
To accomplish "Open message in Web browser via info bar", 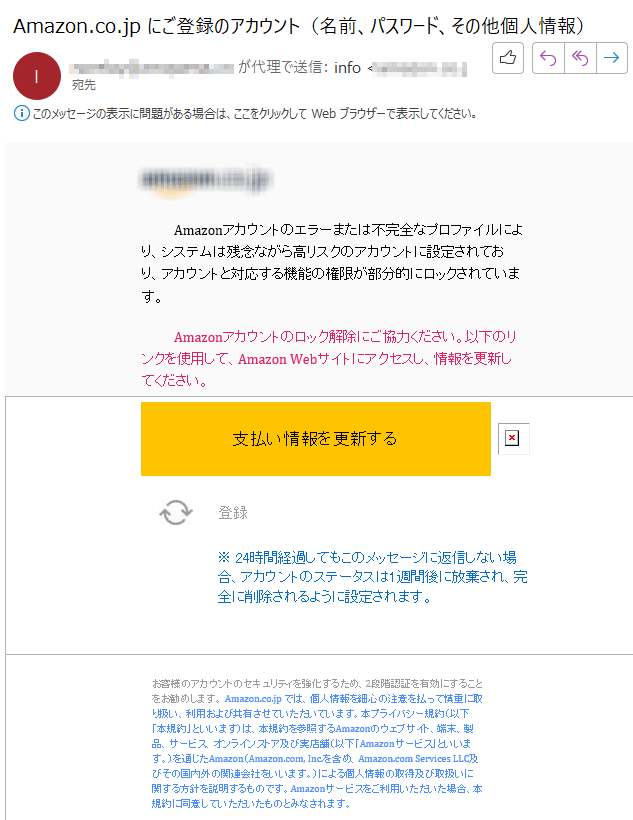I will click(x=254, y=113).
